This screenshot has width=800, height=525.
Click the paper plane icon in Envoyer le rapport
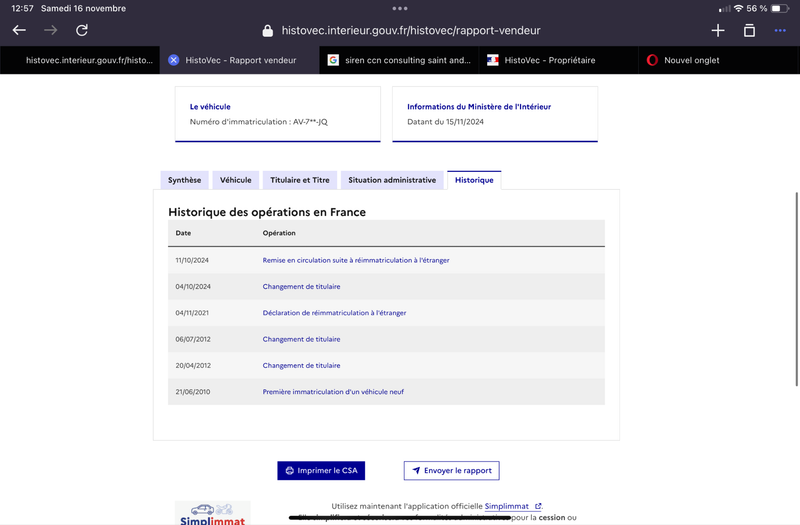click(416, 470)
